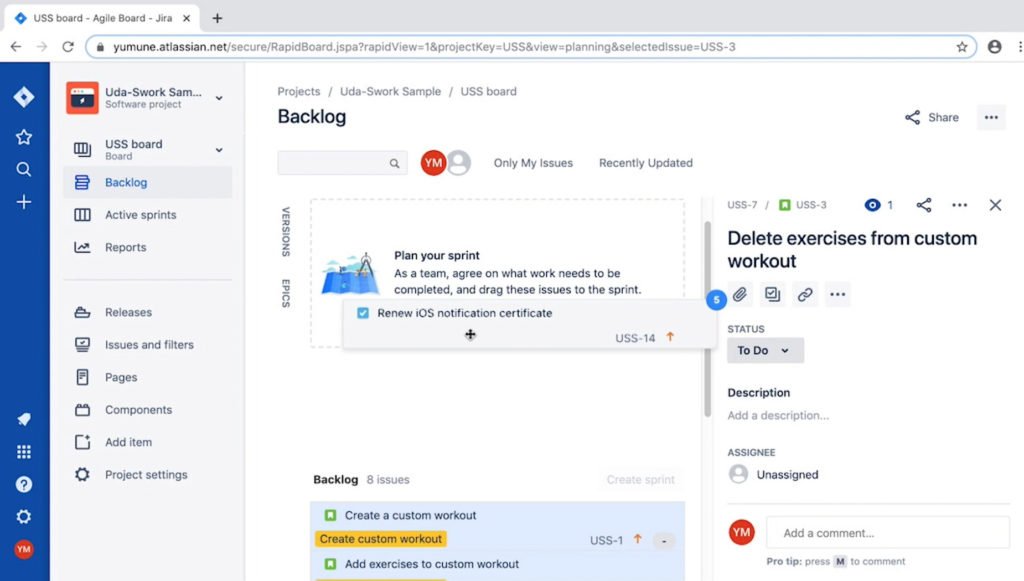Viewport: 1024px width, 581px height.
Task: Open Jira search from the blue sidebar
Action: [x=24, y=170]
